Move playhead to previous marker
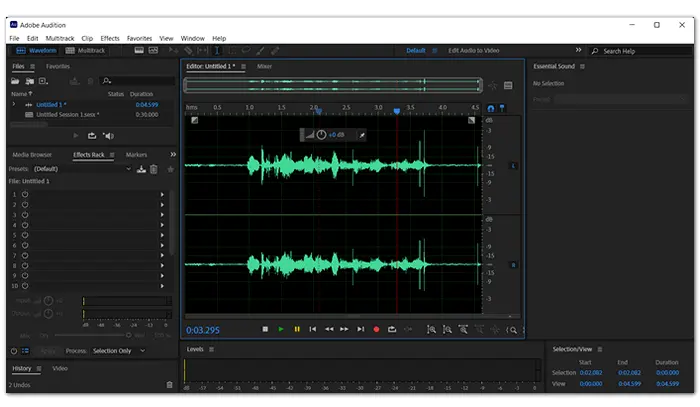The height and width of the screenshot is (407, 700). pyautogui.click(x=313, y=329)
